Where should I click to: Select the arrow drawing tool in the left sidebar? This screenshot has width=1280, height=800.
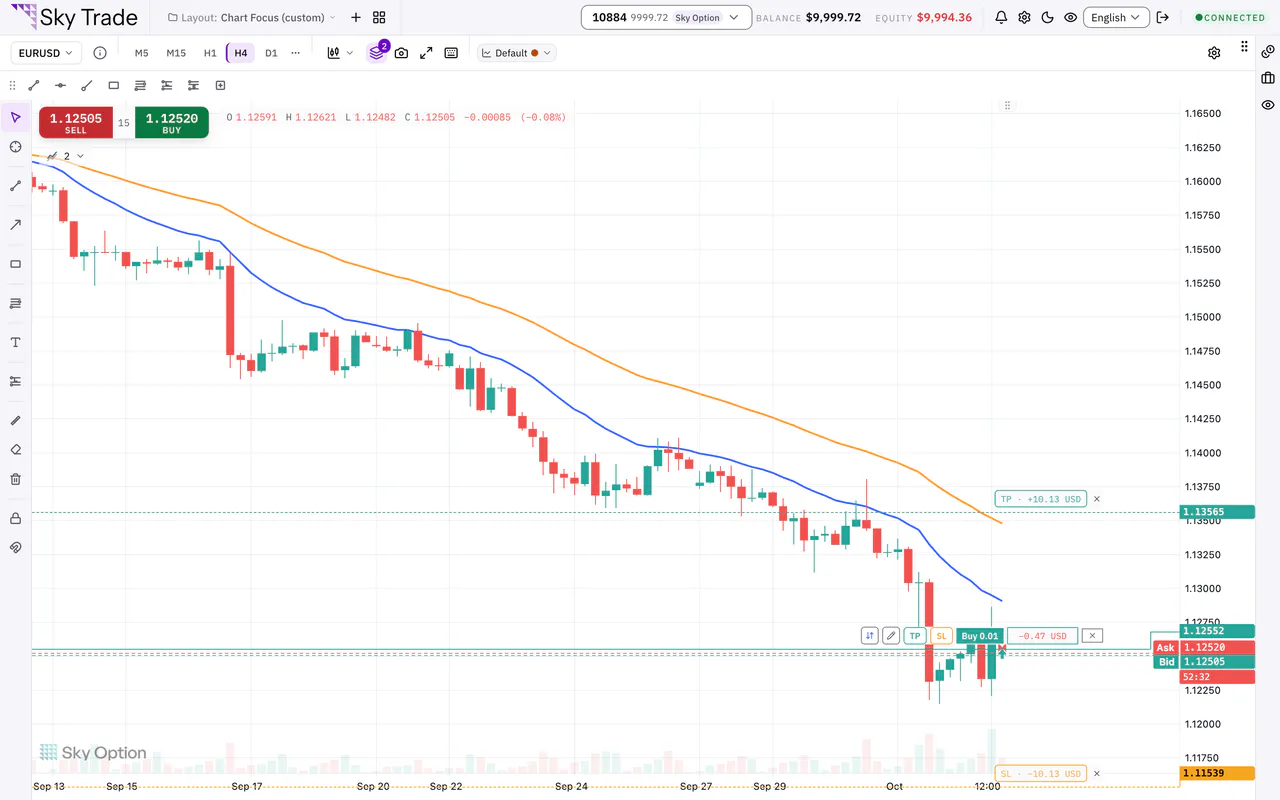(x=16, y=225)
